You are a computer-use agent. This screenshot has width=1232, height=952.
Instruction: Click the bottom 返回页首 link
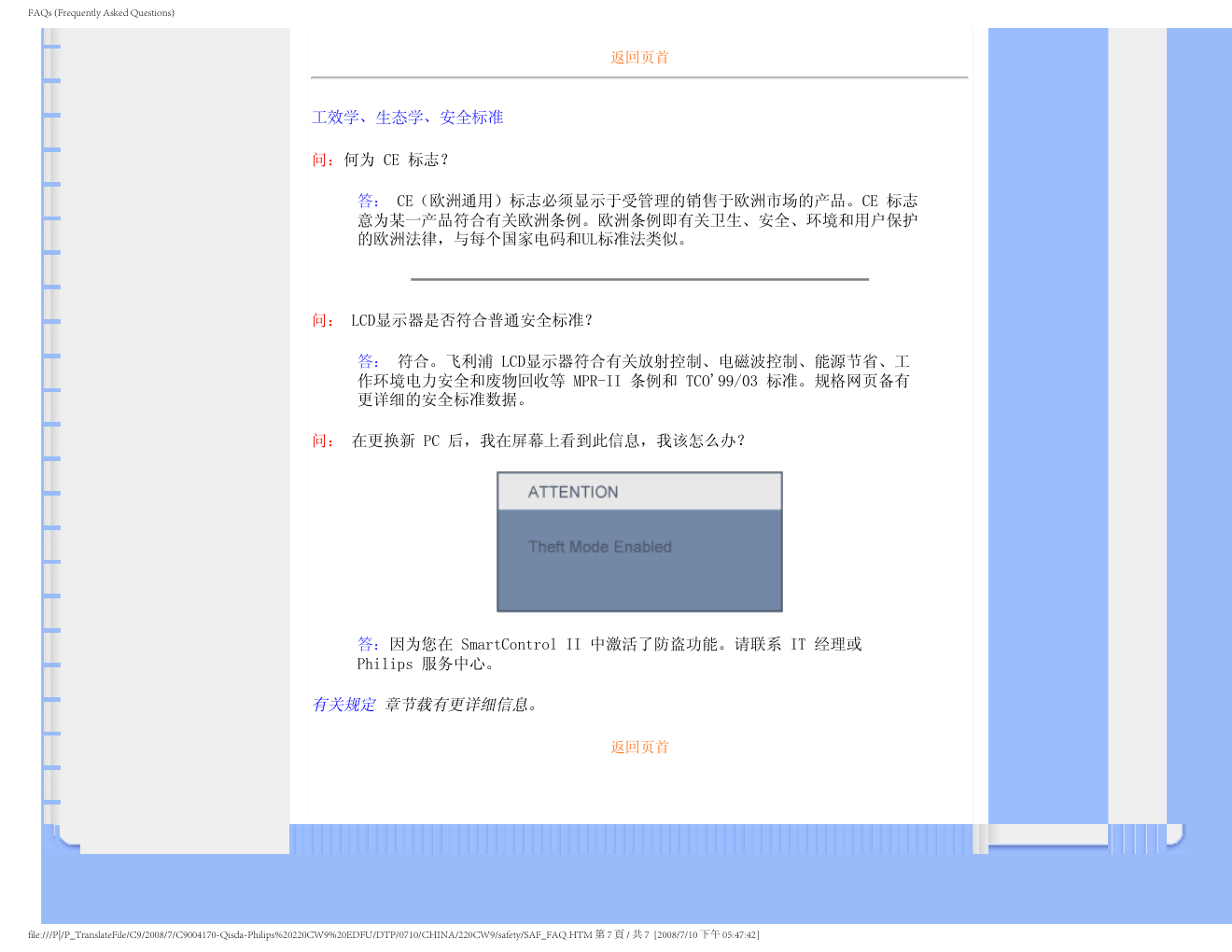(639, 748)
